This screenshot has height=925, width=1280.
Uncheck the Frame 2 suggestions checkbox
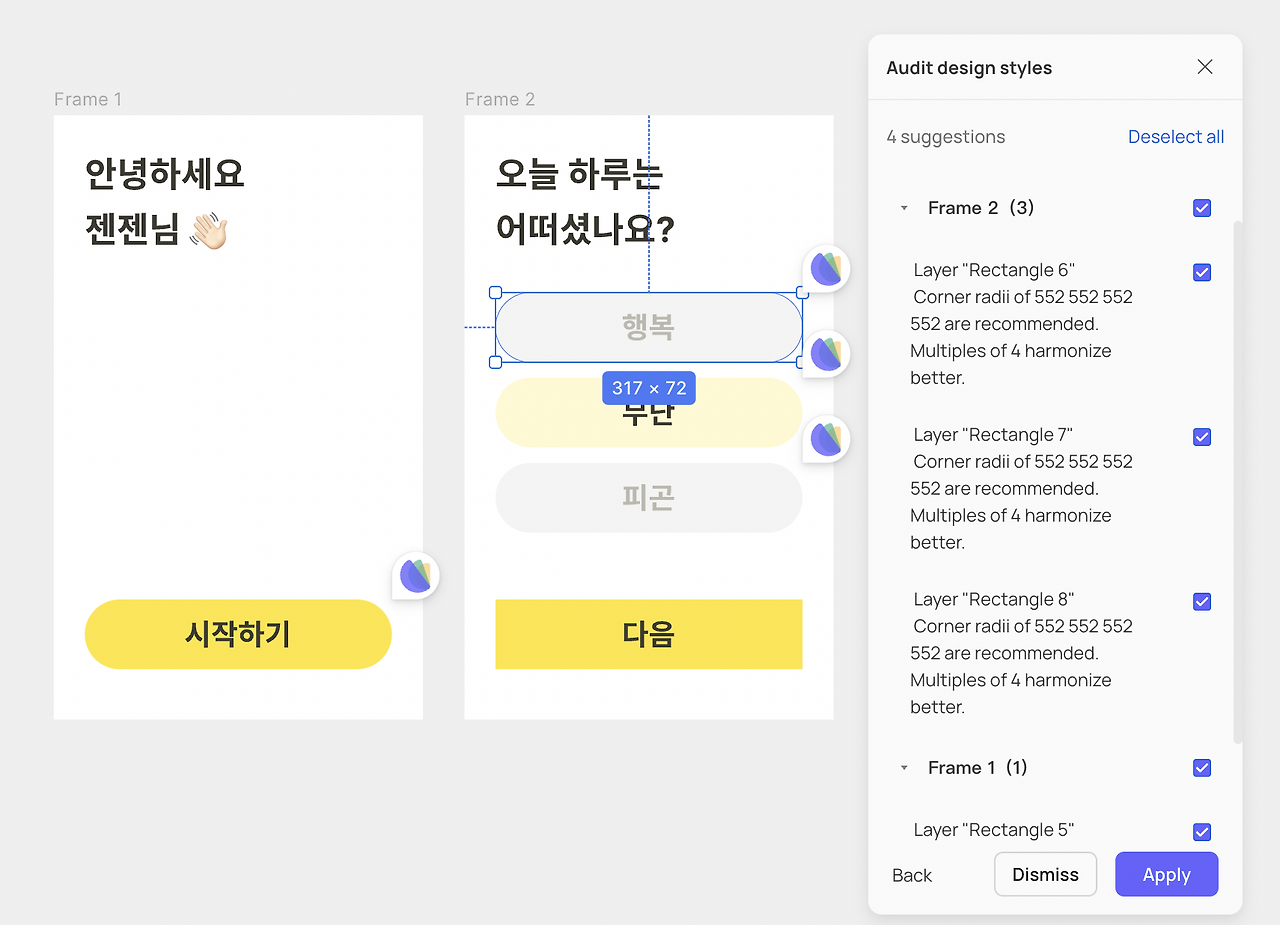(1202, 208)
